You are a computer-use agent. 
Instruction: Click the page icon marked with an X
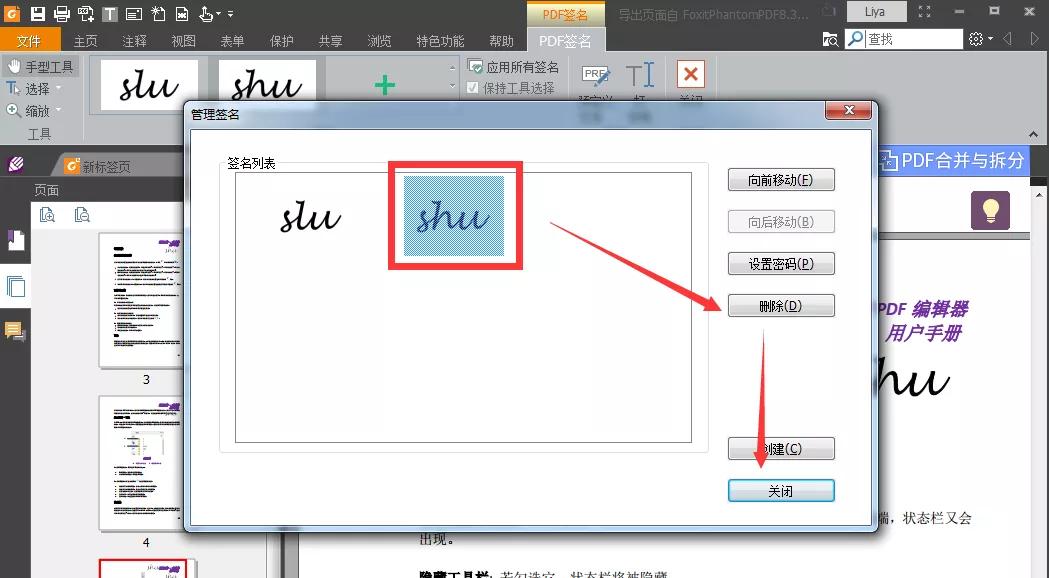tap(181, 13)
